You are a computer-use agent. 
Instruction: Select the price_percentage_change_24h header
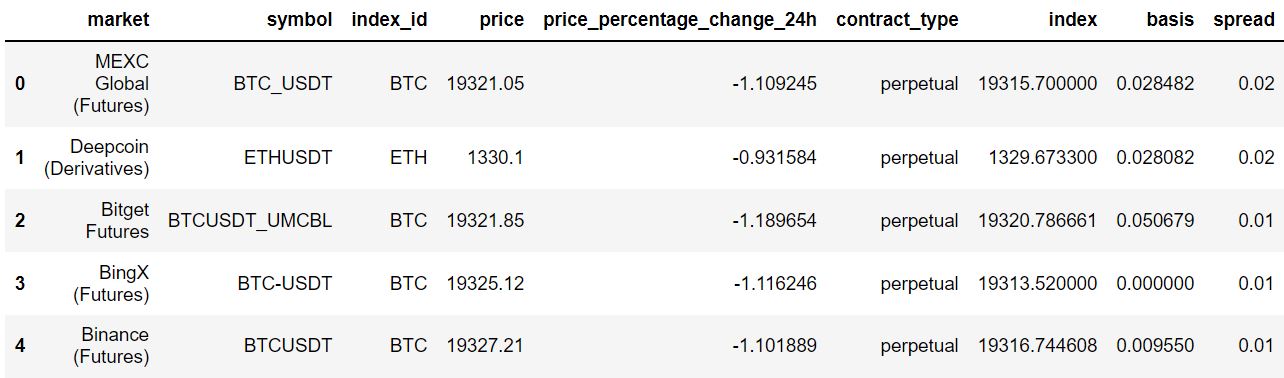[680, 20]
